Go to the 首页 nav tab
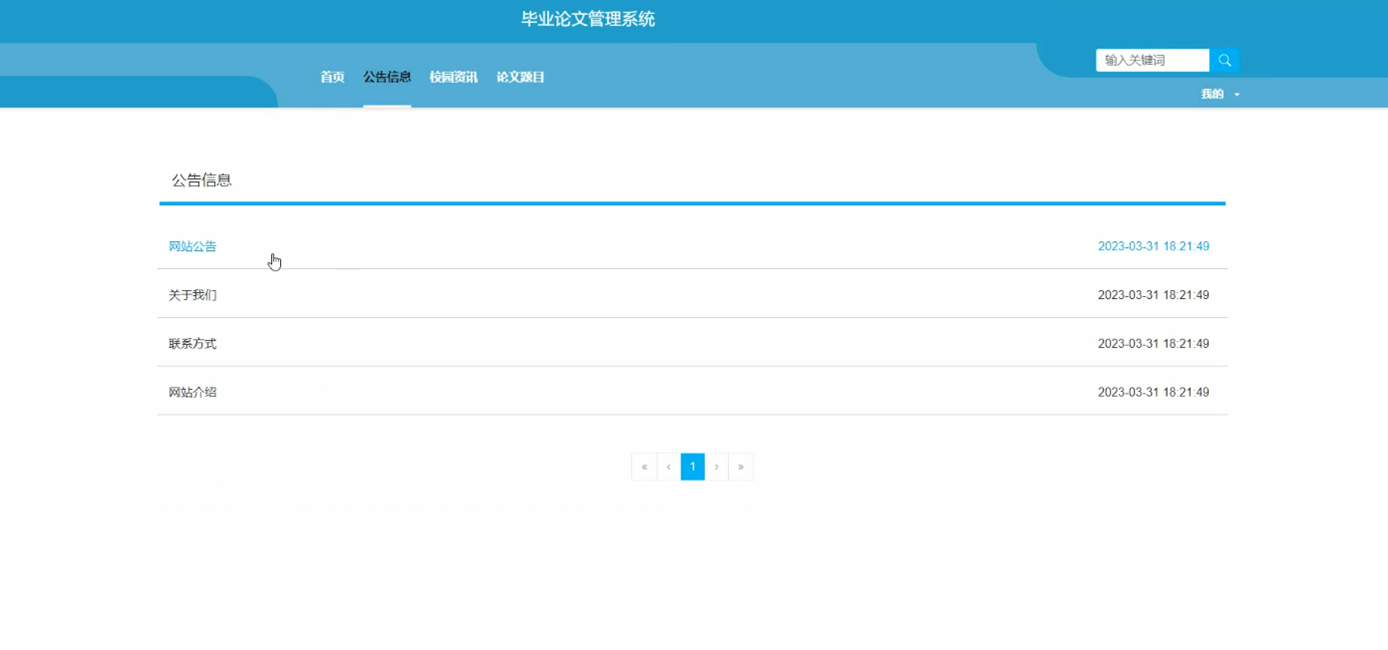The height and width of the screenshot is (650, 1388). tap(332, 77)
